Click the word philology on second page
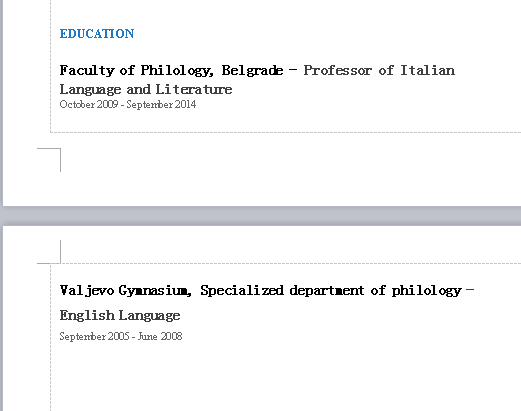The height and width of the screenshot is (411, 521). tap(427, 291)
